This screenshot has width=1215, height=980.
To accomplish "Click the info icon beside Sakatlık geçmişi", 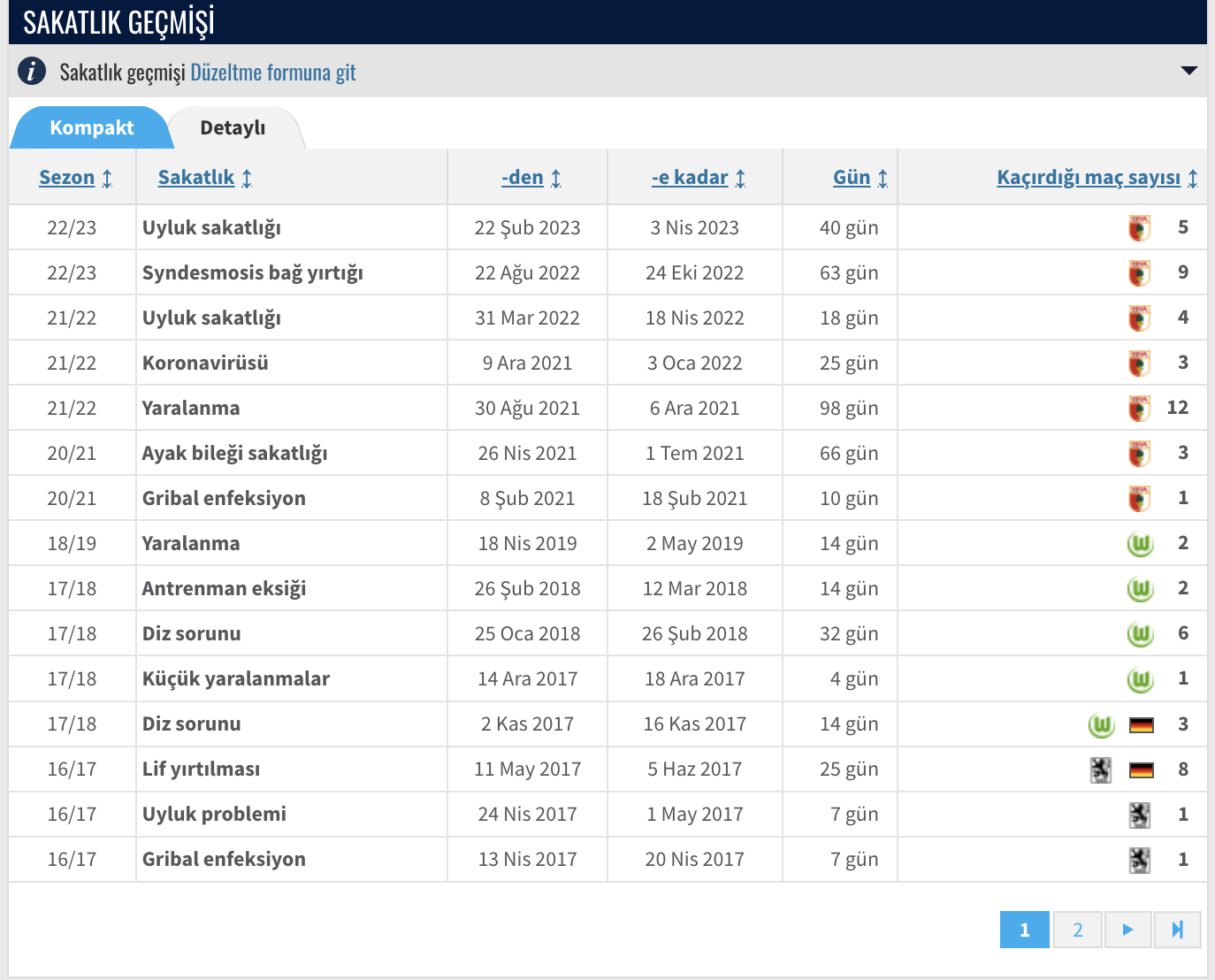I will click(32, 71).
